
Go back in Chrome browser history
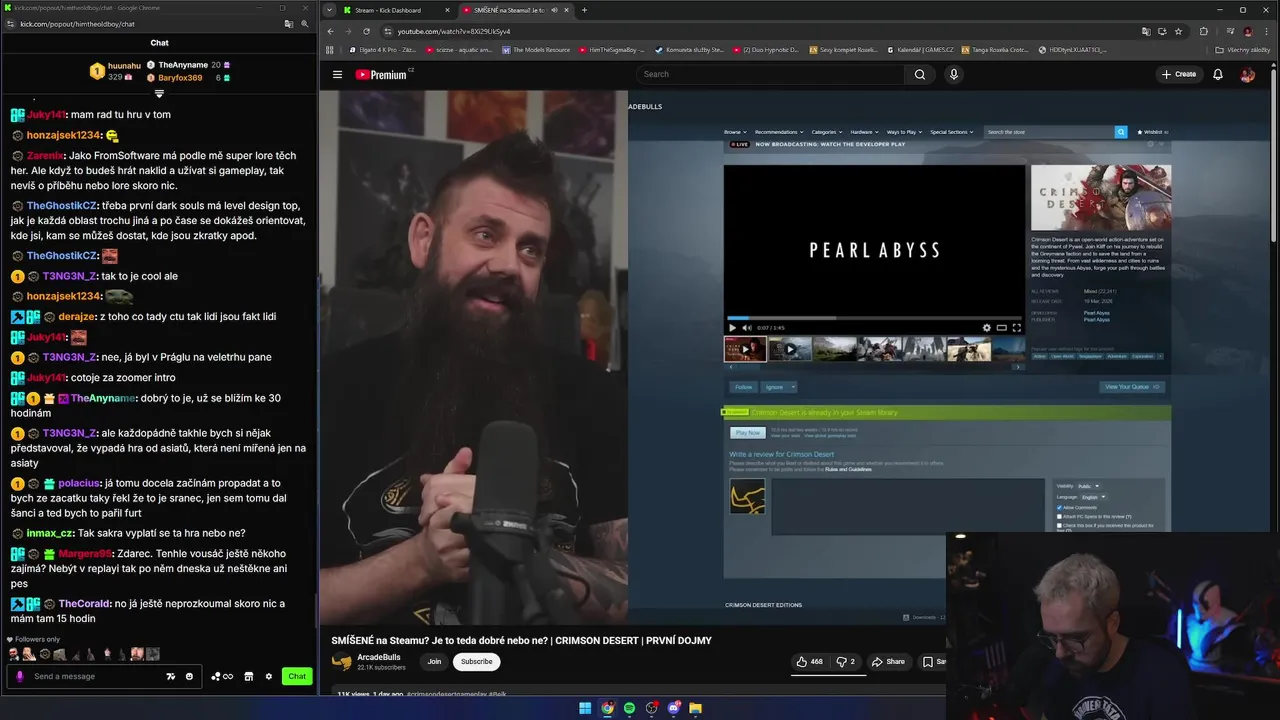tap(330, 31)
